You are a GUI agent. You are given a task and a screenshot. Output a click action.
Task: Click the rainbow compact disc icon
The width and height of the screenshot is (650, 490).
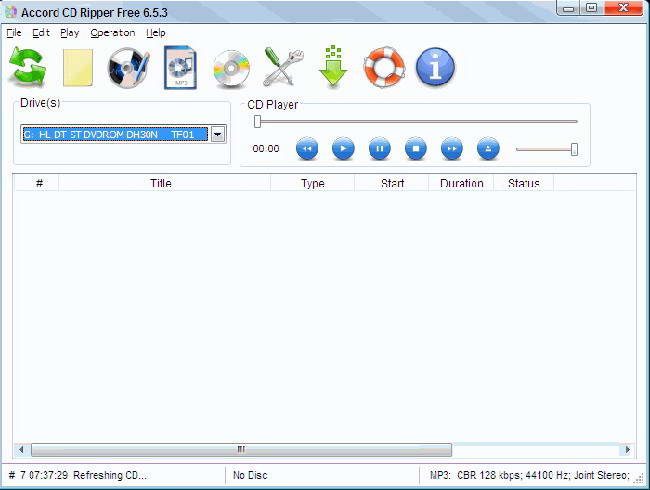coord(232,68)
